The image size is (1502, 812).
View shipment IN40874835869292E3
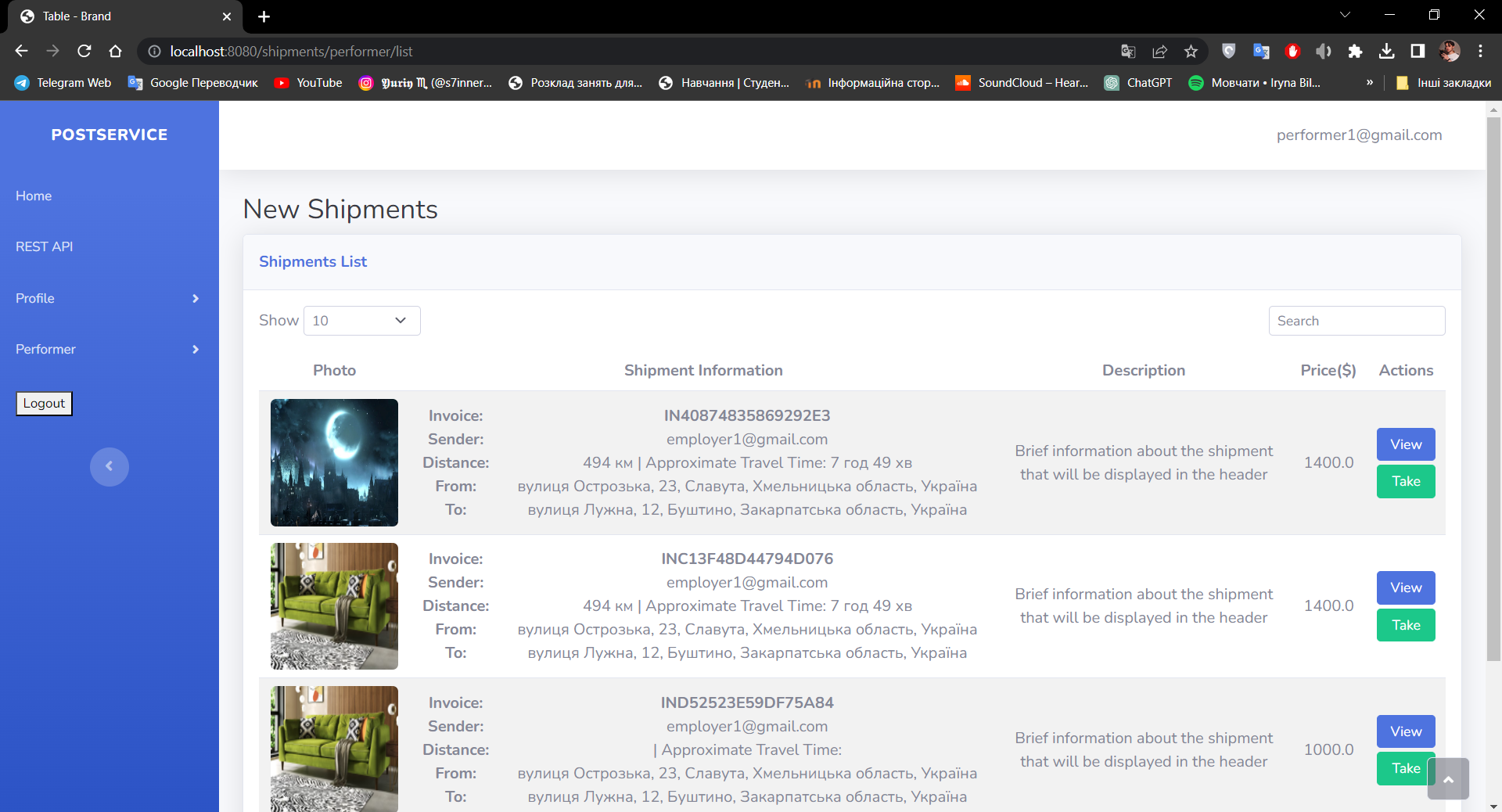click(x=1406, y=444)
